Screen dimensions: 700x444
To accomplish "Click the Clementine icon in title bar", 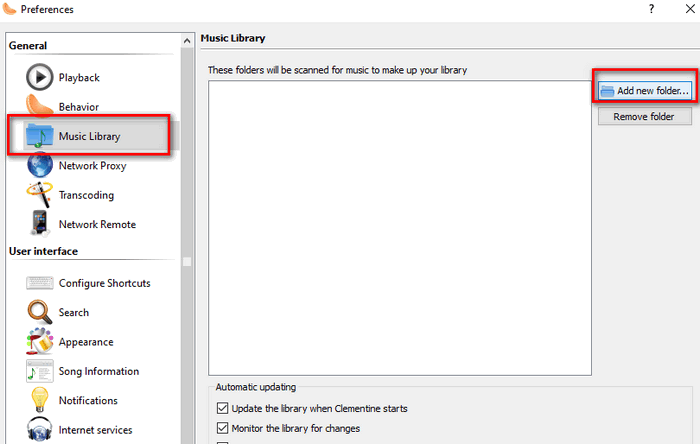I will [x=9, y=9].
